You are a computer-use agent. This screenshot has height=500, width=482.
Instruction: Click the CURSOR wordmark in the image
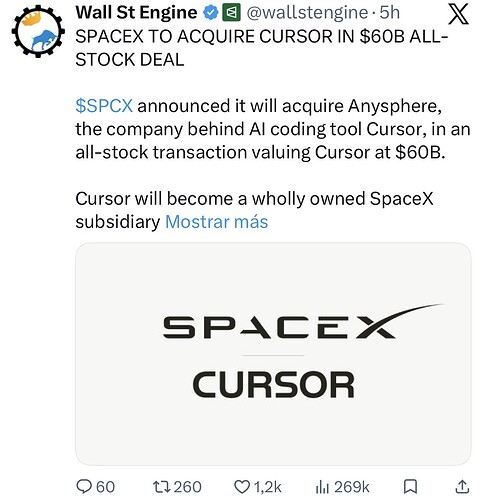point(273,385)
